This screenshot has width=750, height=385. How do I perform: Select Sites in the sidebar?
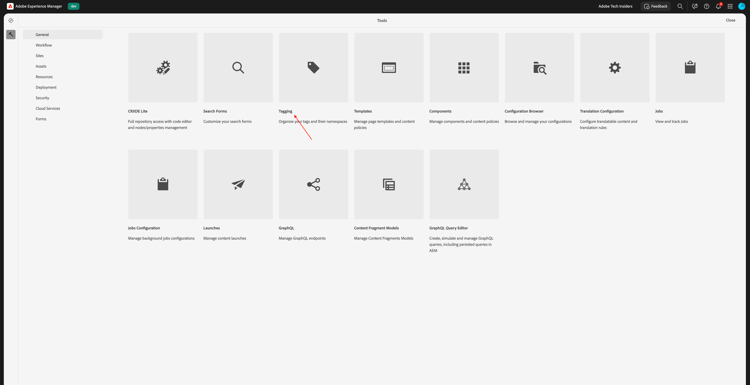39,55
